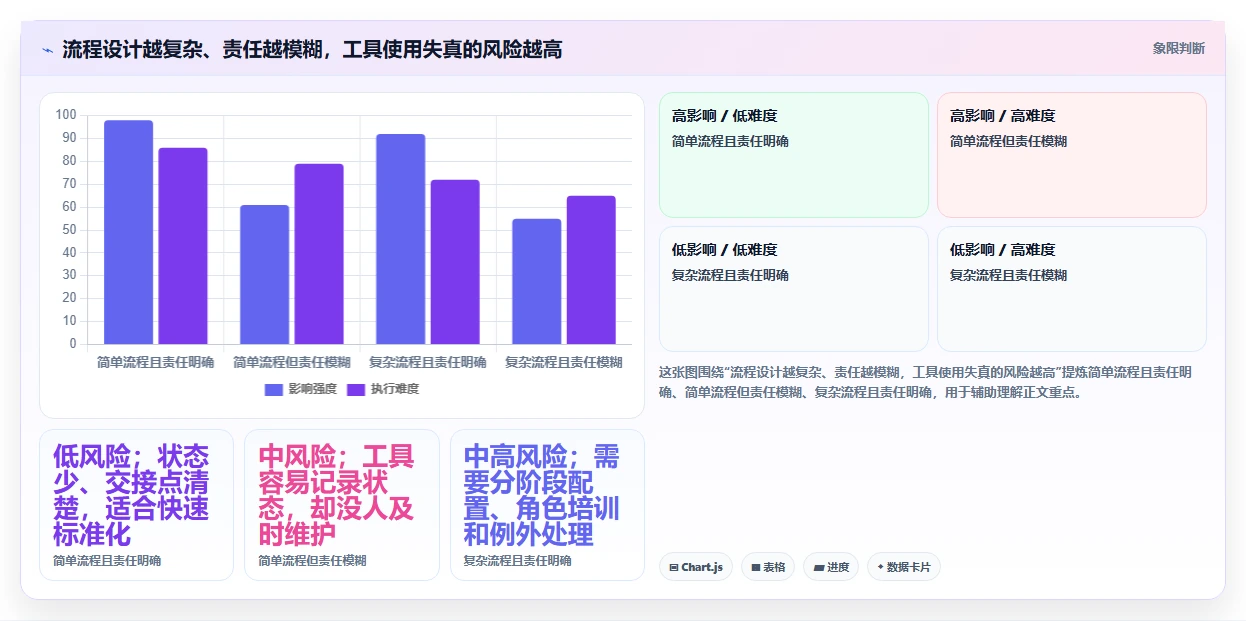Image resolution: width=1246 pixels, height=621 pixels.
Task: Click the 表格 tag
Action: pos(768,567)
